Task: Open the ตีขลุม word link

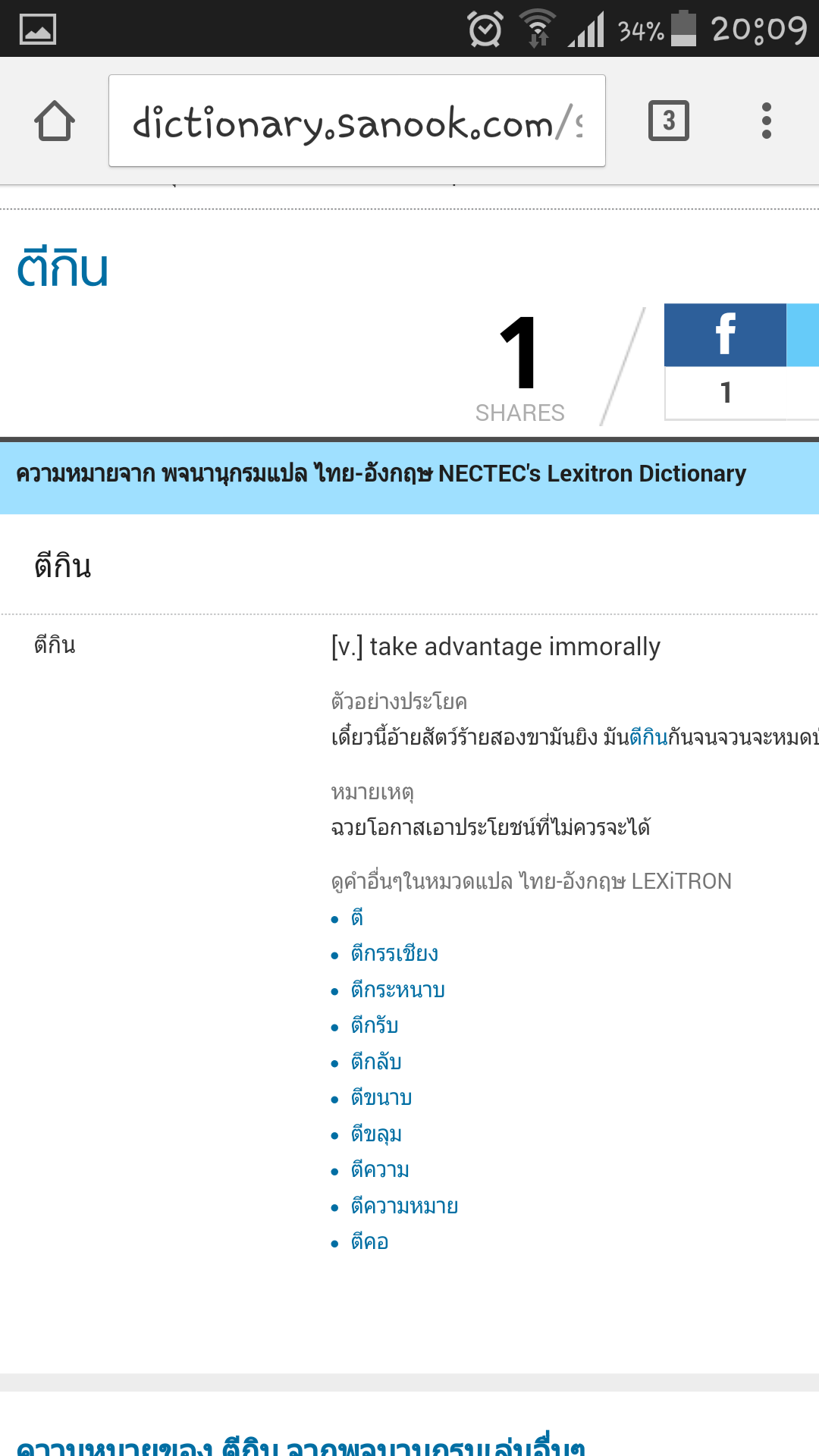Action: (376, 1134)
